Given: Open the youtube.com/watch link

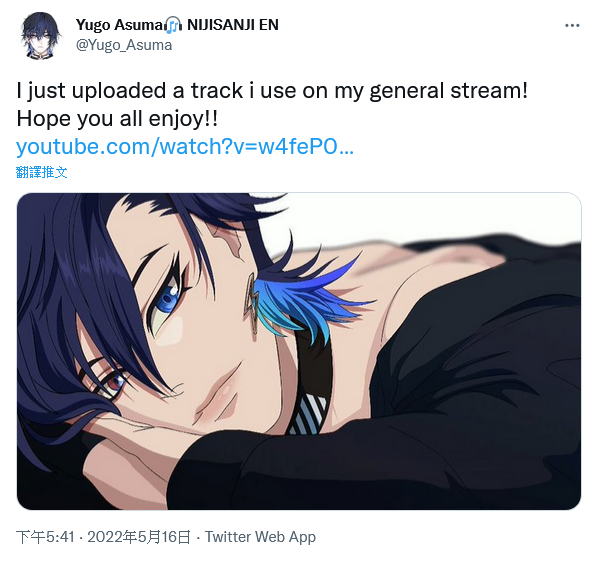Looking at the screenshot, I should pos(185,146).
